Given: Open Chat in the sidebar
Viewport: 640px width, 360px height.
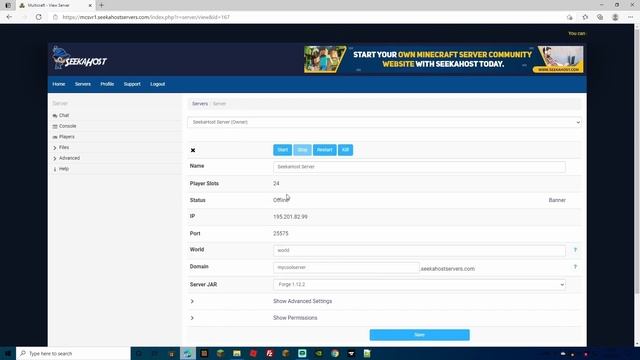Looking at the screenshot, I should click(x=64, y=116).
